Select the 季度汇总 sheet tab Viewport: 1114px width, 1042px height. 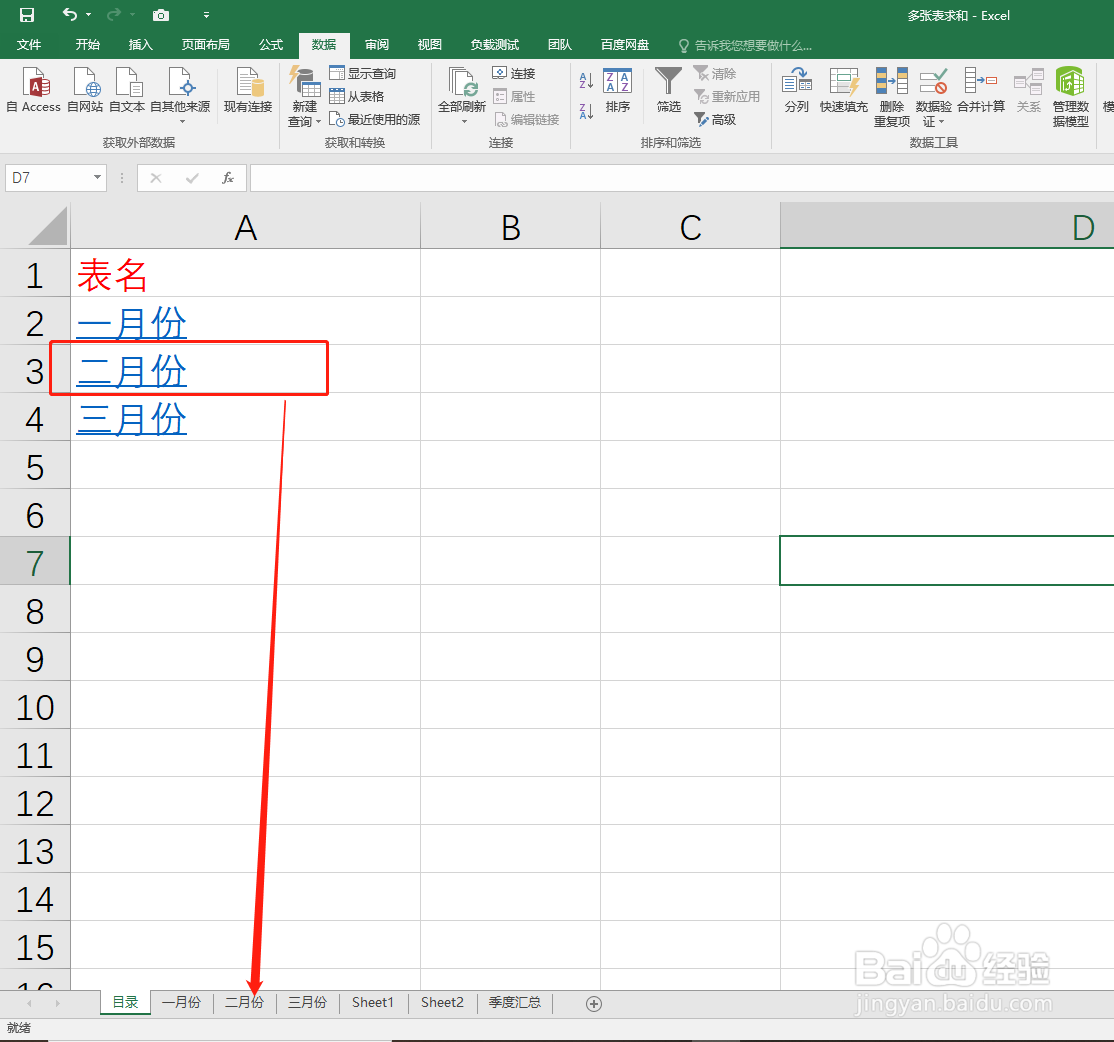point(514,1002)
